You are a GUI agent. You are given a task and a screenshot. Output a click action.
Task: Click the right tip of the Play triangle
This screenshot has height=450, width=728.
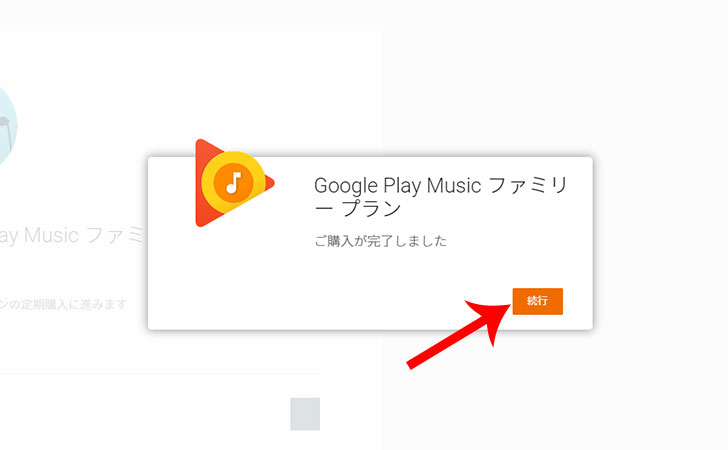coord(271,183)
